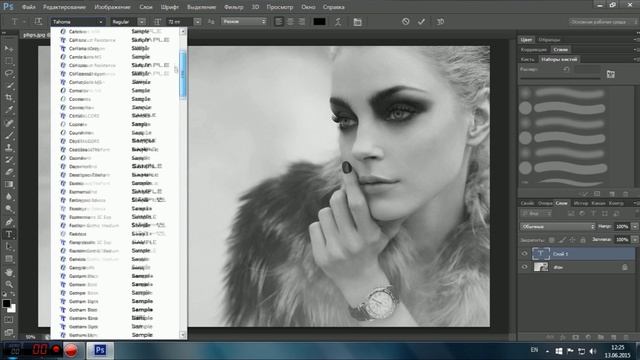Screen dimensions: 640x360
Task: Select the Healing Brush tool
Action: point(9,123)
